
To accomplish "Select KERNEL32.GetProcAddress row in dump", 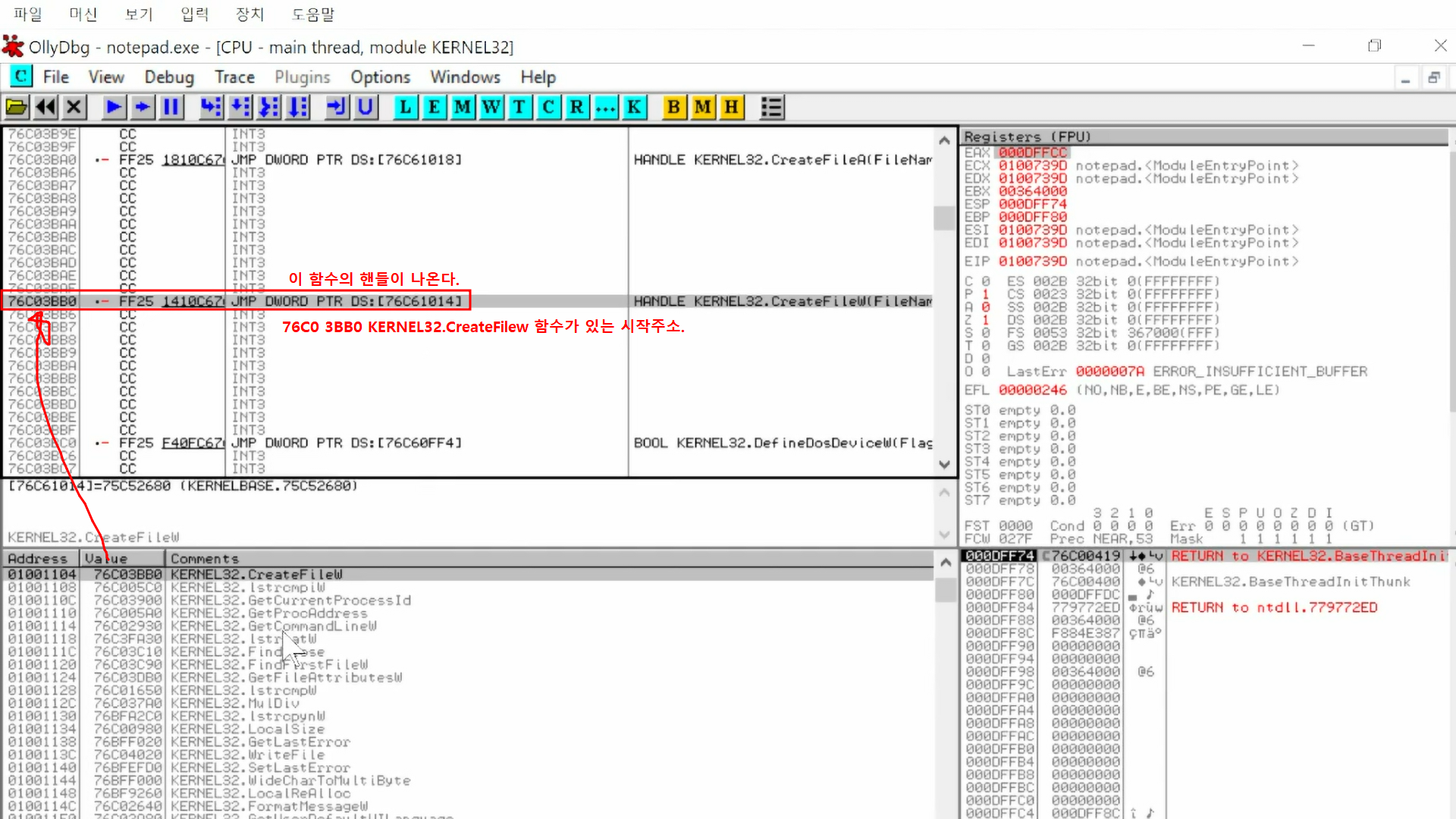I will pyautogui.click(x=469, y=613).
